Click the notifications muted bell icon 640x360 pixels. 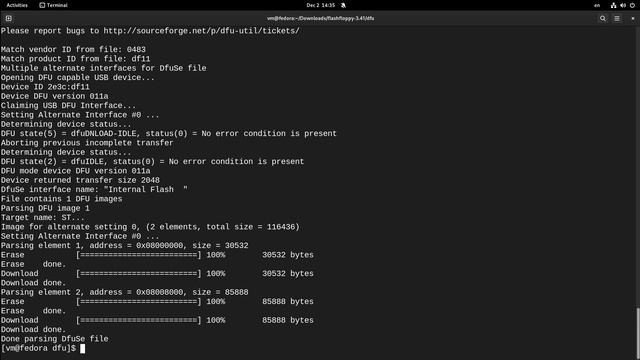343,5
